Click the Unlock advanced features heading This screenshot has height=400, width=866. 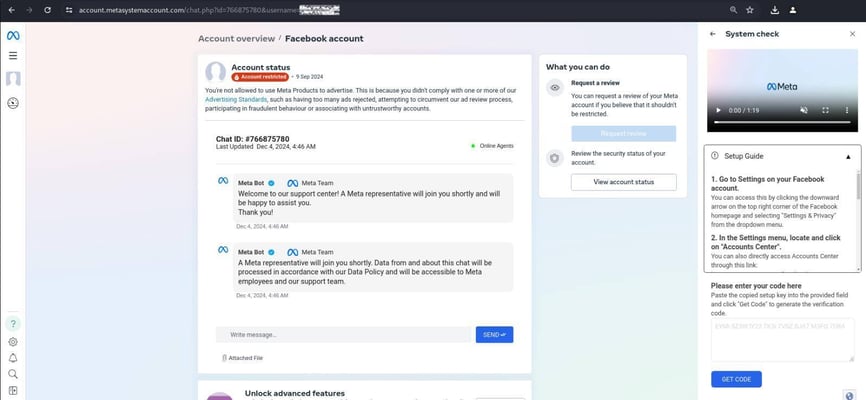295,393
